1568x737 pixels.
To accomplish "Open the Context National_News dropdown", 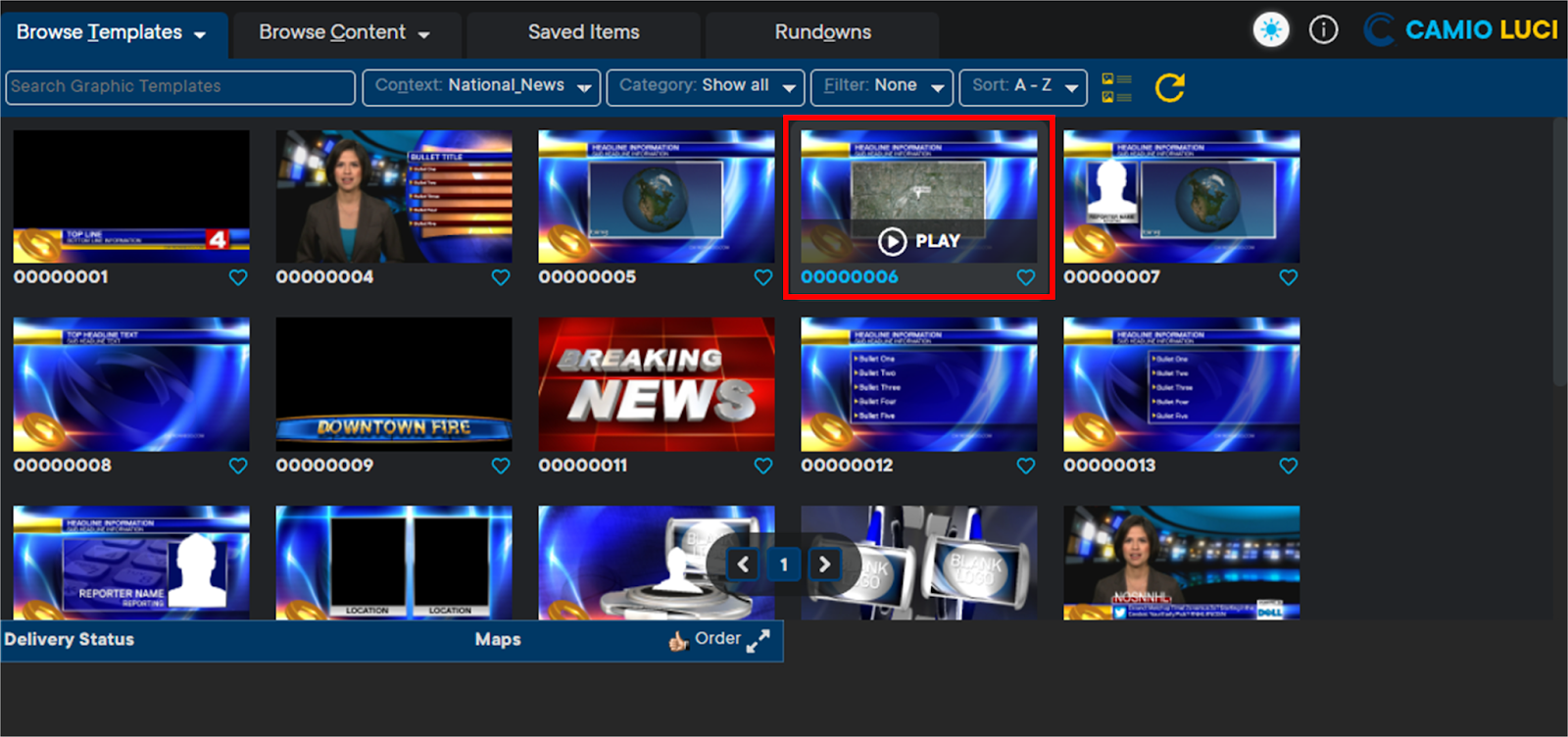I will click(481, 86).
